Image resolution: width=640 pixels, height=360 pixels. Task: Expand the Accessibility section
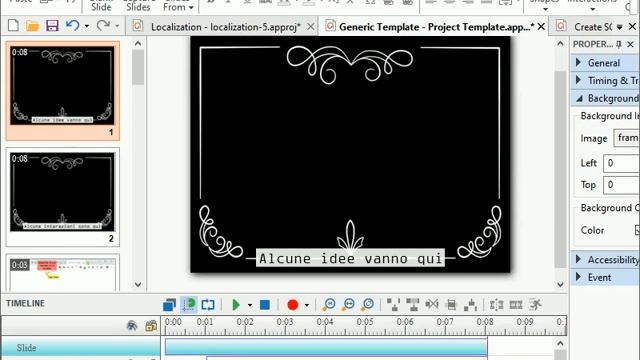pyautogui.click(x=578, y=259)
